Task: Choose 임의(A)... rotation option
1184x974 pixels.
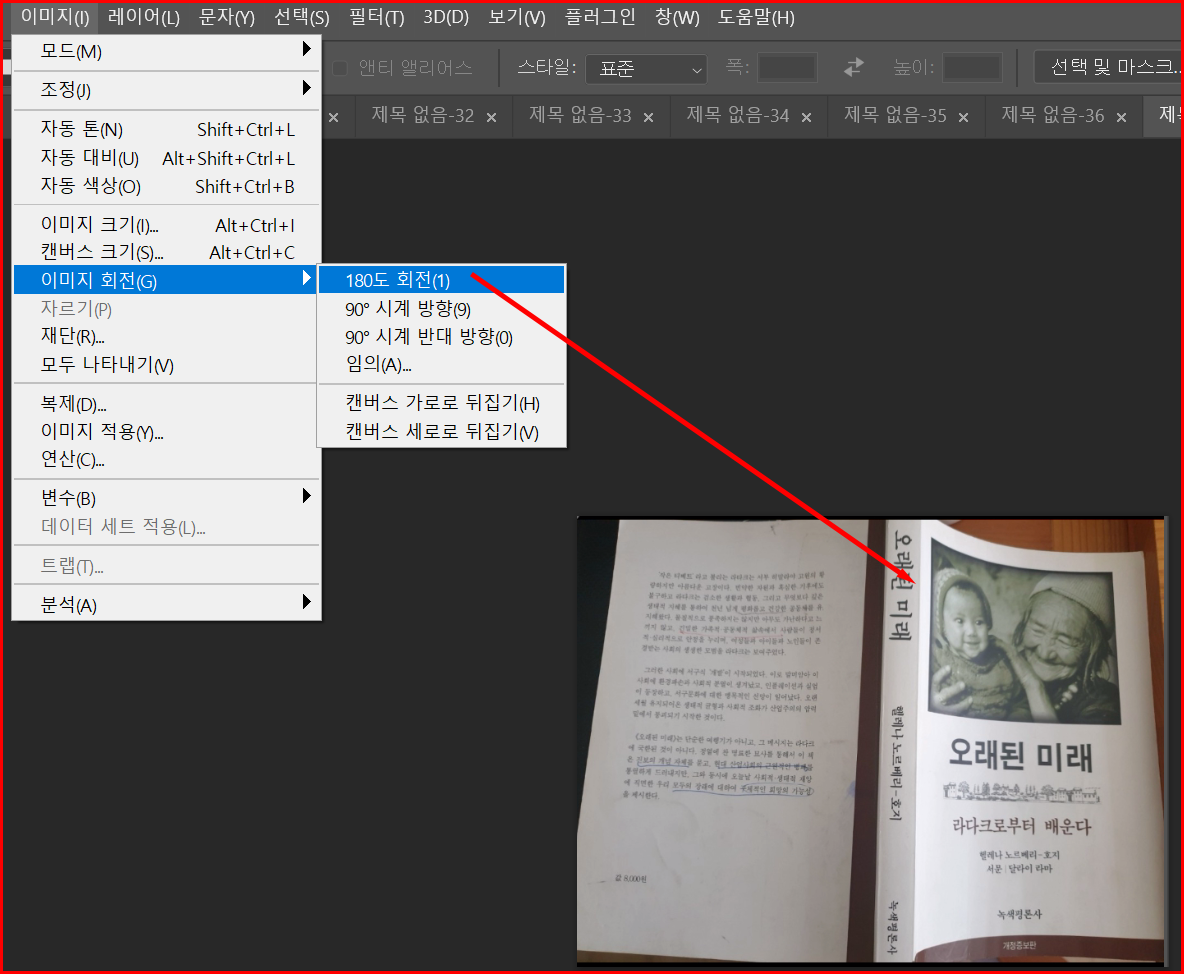Action: pos(442,365)
